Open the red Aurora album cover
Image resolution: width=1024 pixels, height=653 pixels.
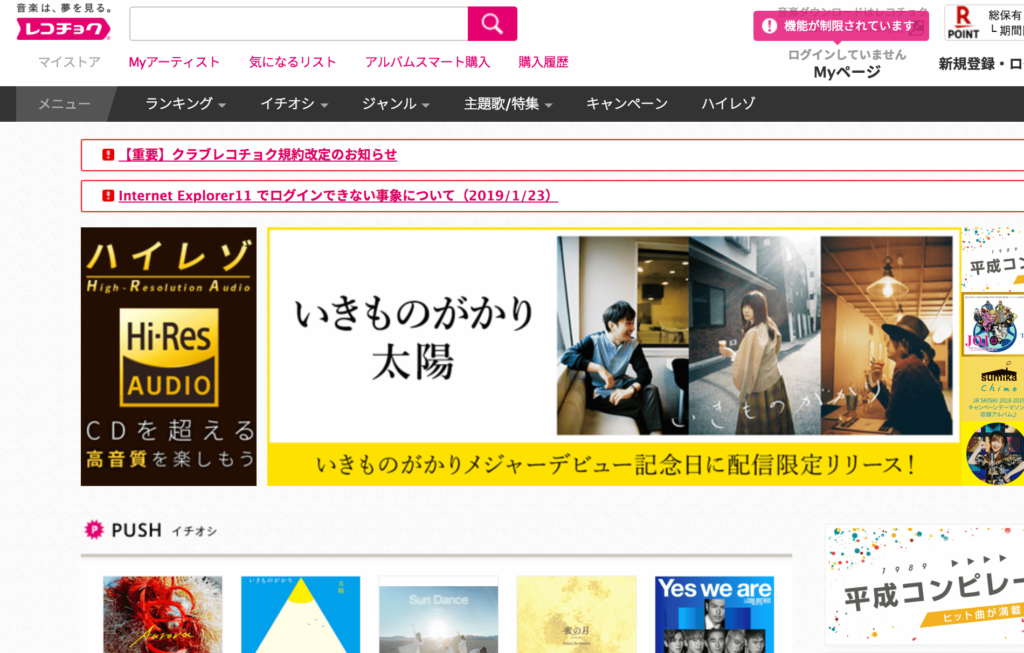(x=163, y=614)
